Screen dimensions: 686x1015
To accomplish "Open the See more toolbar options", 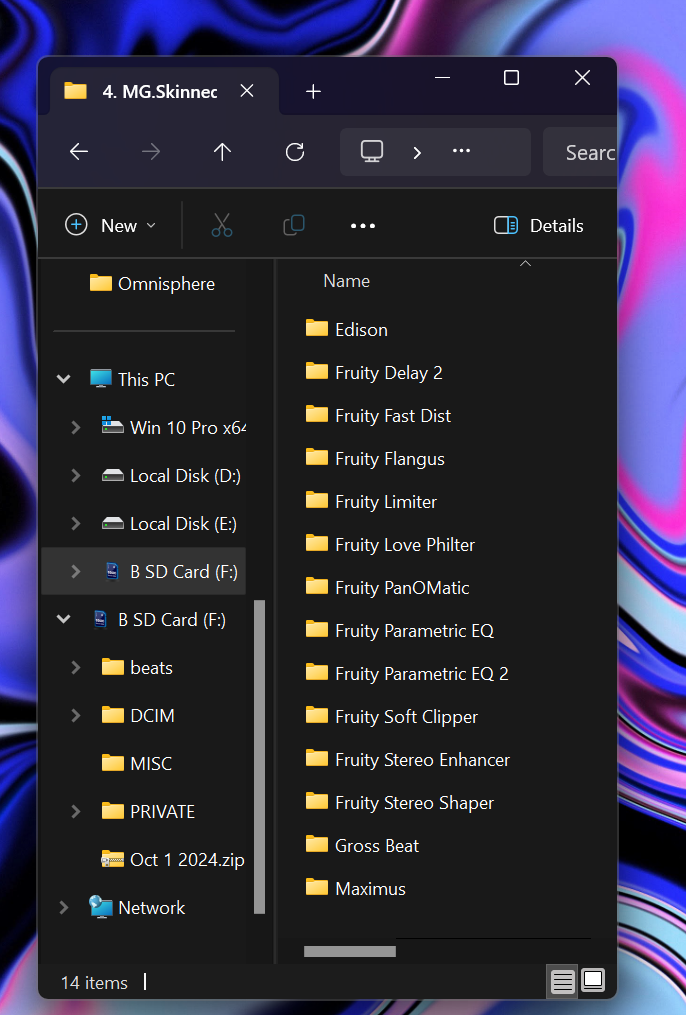I will pos(363,226).
